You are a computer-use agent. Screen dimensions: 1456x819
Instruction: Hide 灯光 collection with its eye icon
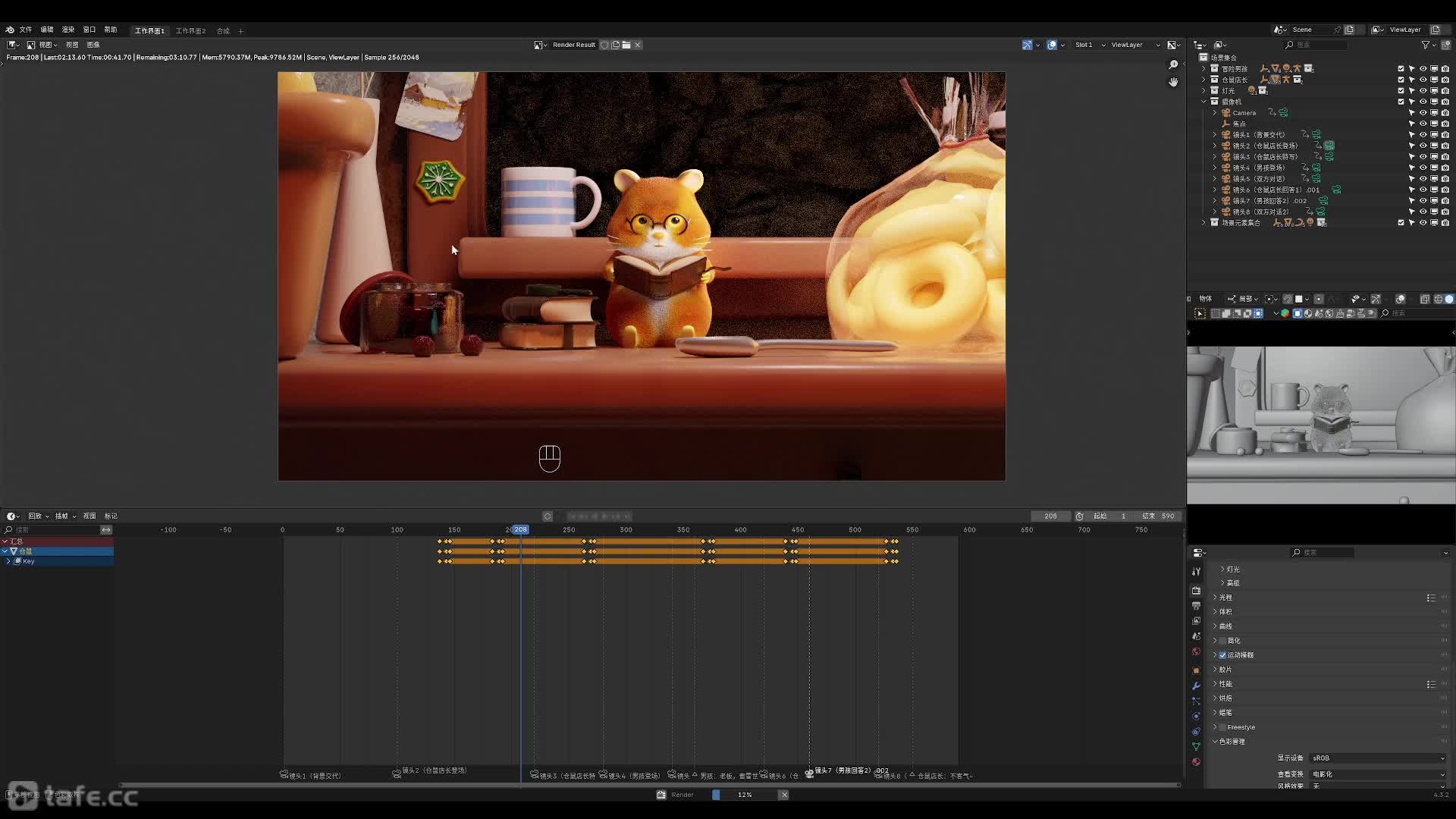[x=1423, y=90]
